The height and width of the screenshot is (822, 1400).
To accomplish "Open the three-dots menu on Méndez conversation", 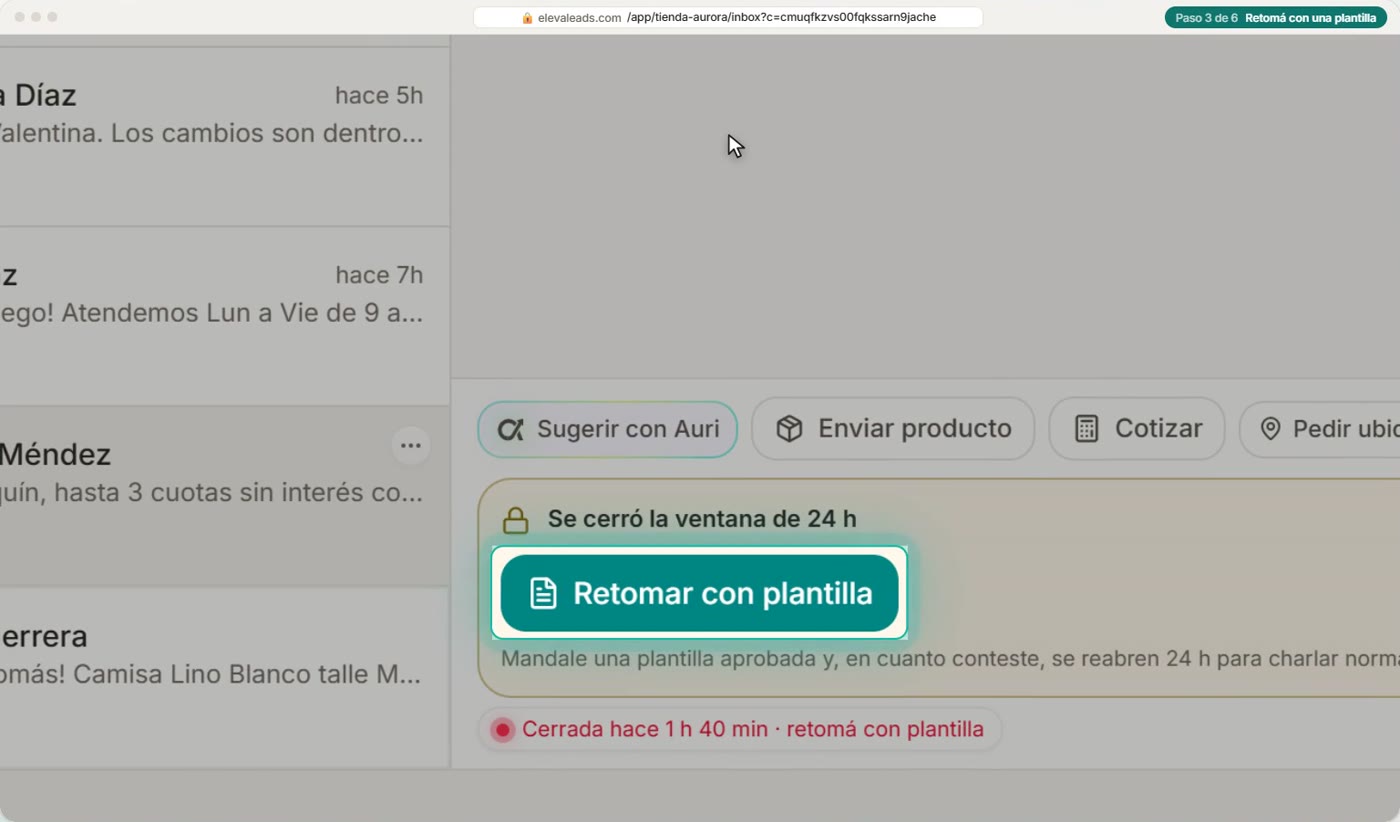I will 410,445.
